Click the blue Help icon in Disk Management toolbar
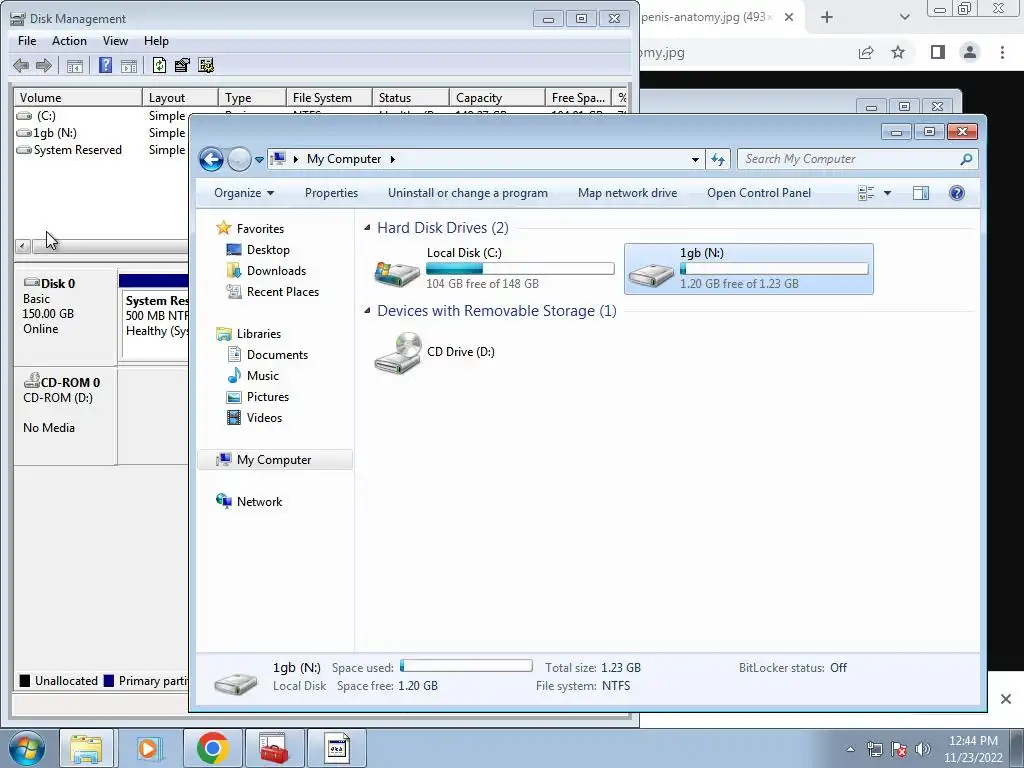This screenshot has width=1024, height=768. tap(105, 65)
